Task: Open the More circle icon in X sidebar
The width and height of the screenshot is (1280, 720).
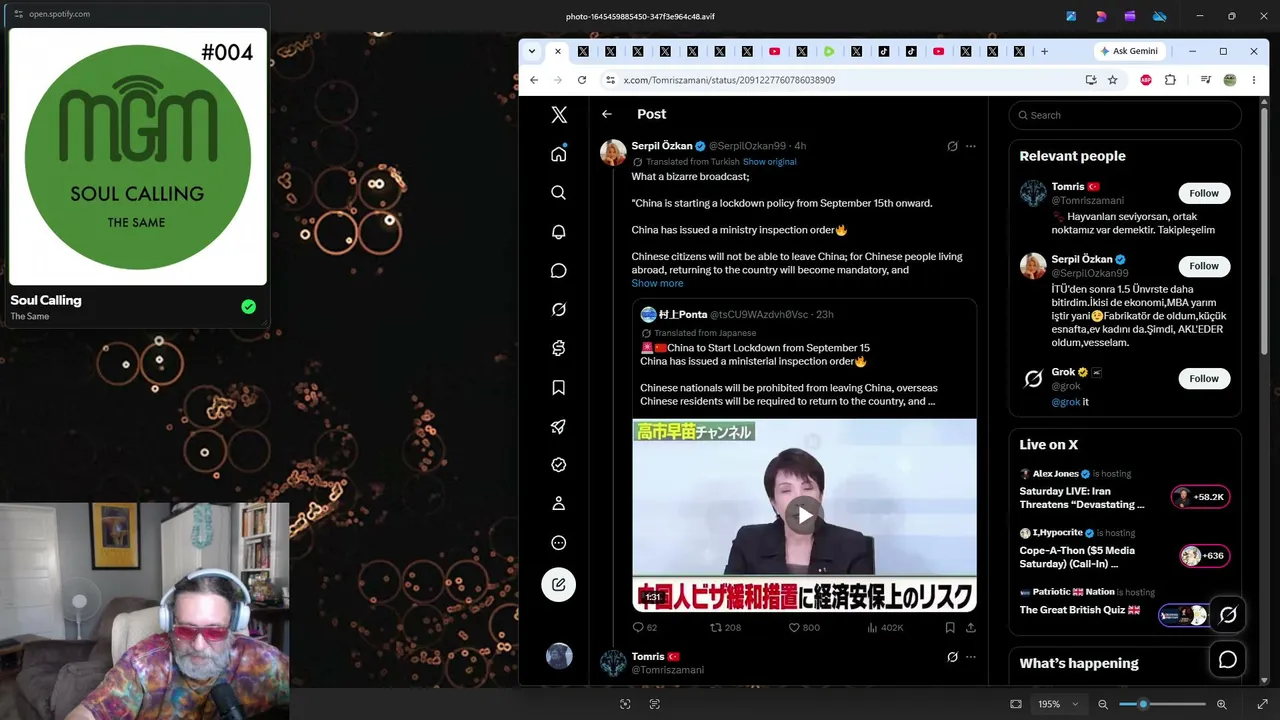Action: [559, 543]
